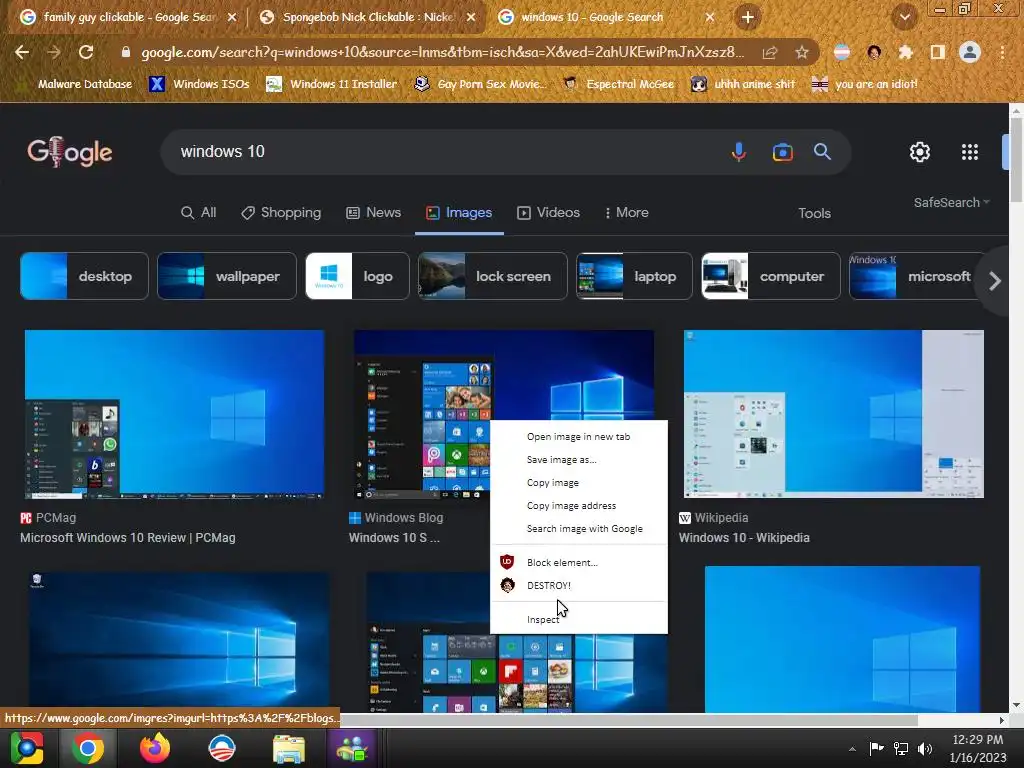Click the volume speaker tray icon
This screenshot has height=768, width=1024.
(925, 748)
